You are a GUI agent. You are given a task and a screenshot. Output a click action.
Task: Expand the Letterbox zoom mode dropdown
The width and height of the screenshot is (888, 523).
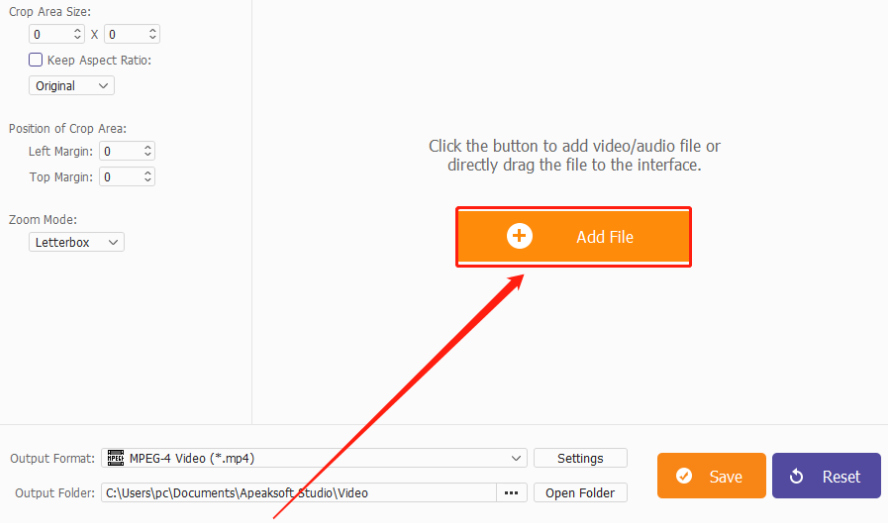76,243
